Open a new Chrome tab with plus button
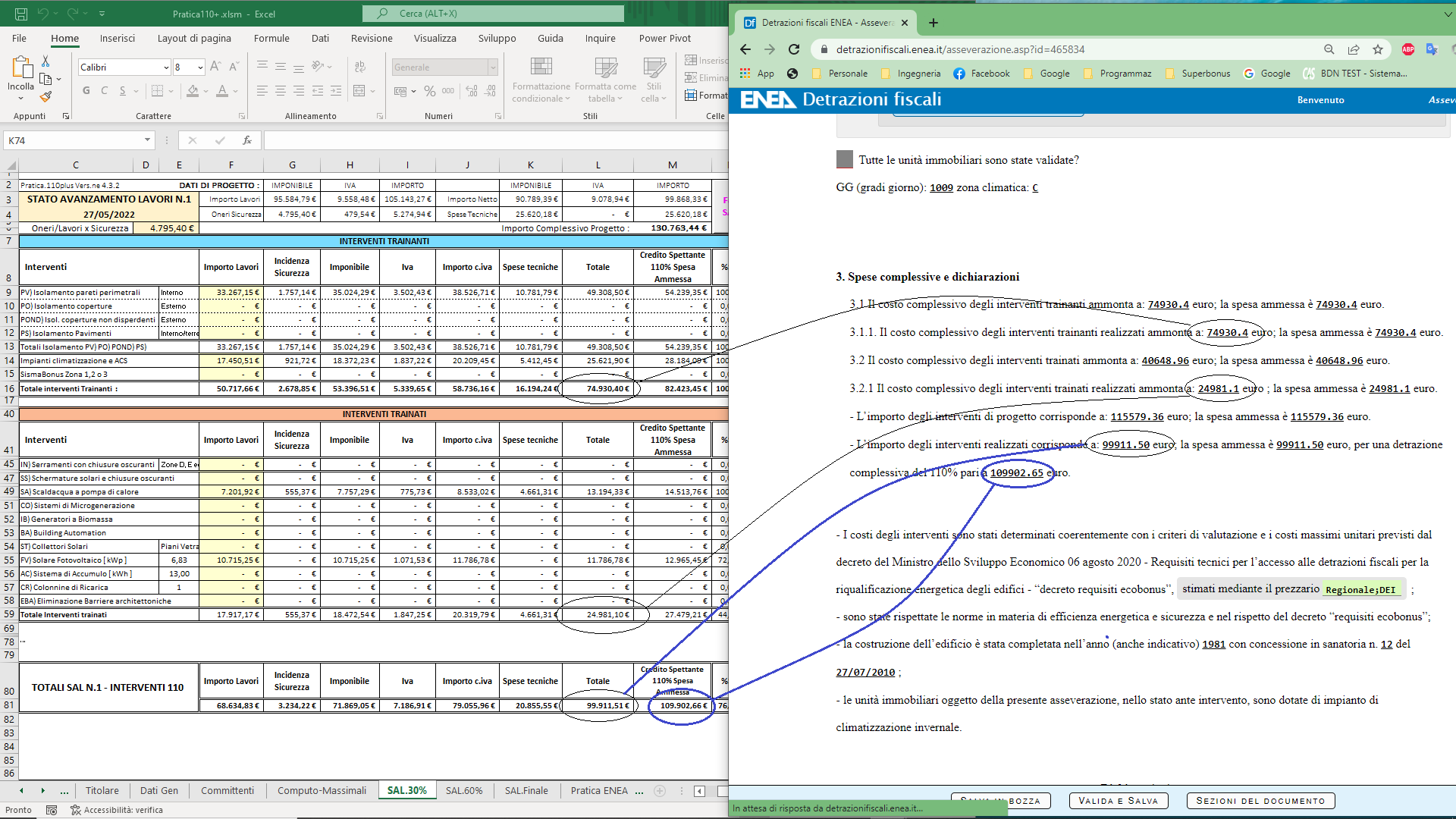1456x819 pixels. 934,23
